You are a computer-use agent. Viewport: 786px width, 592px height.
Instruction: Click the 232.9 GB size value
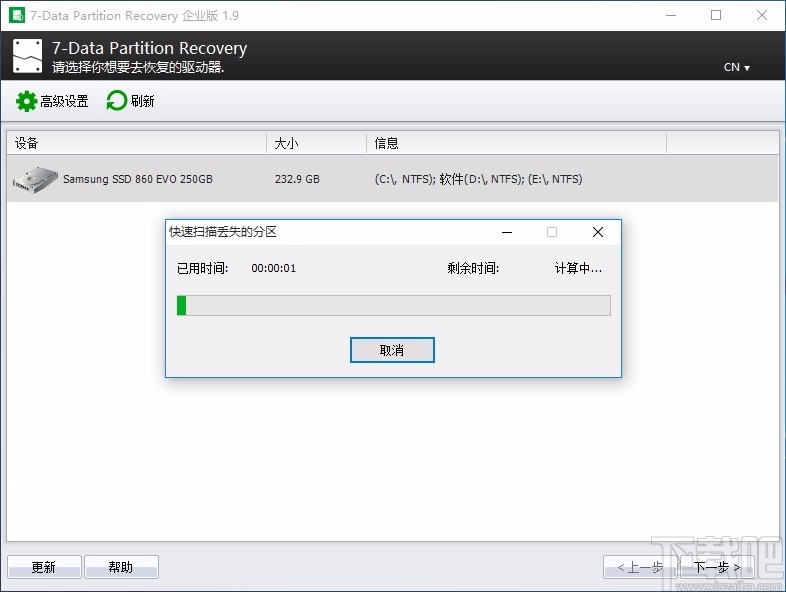[x=297, y=179]
